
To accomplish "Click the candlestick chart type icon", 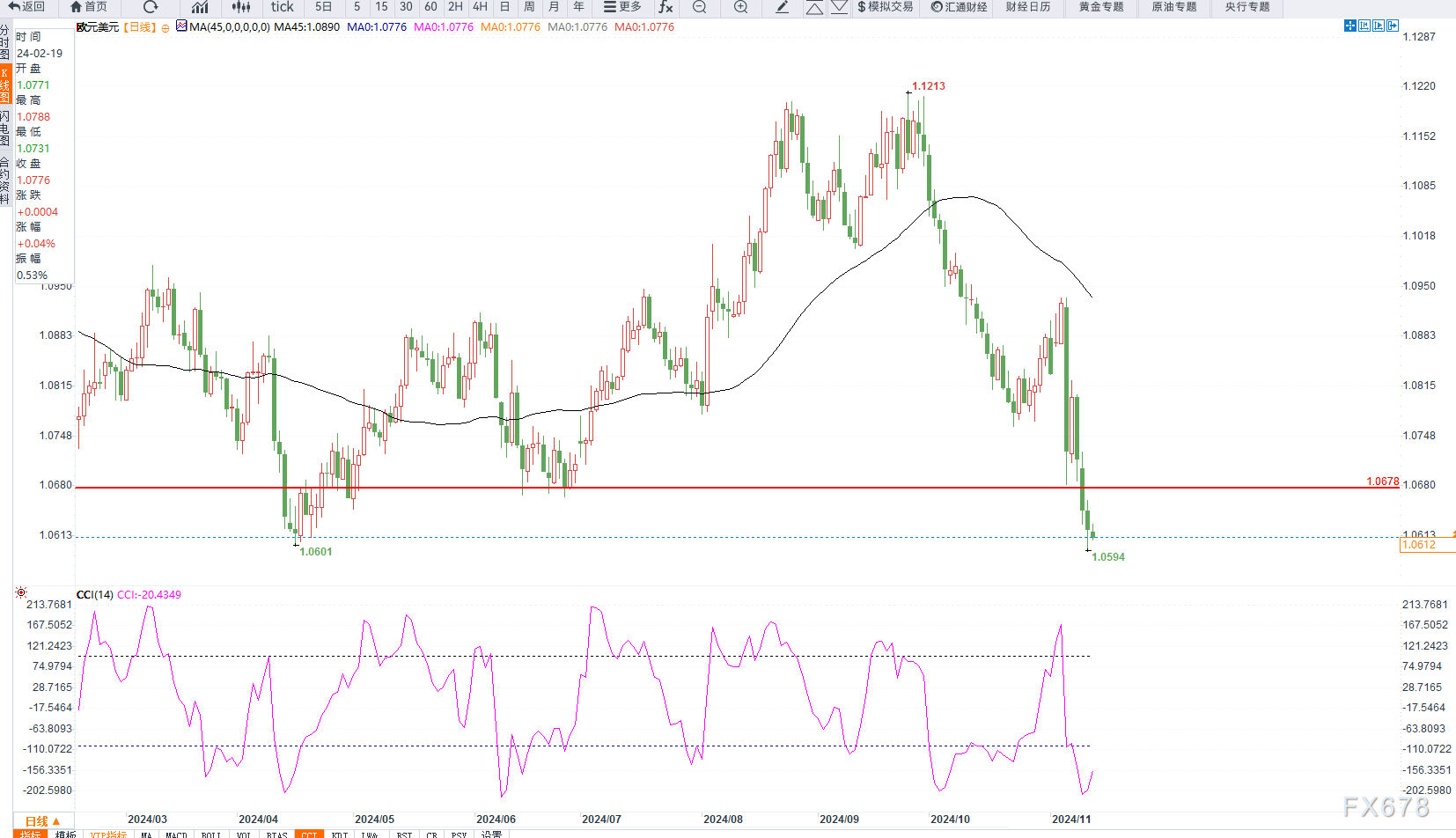I will [x=240, y=7].
